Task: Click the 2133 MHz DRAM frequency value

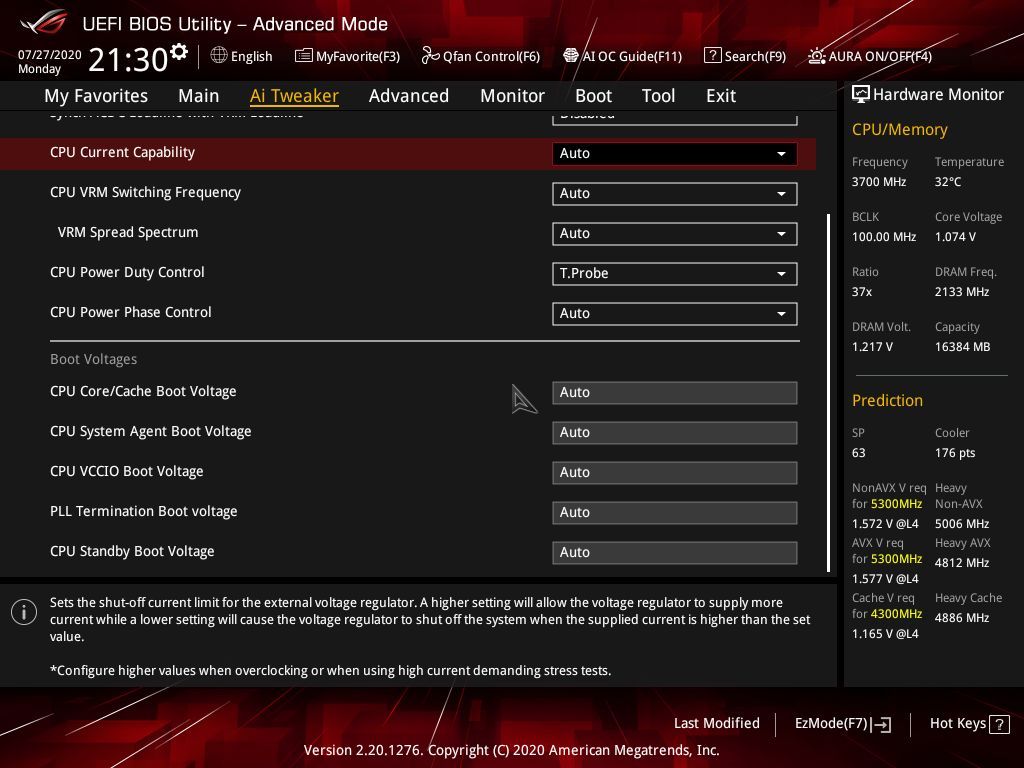Action: [x=961, y=291]
